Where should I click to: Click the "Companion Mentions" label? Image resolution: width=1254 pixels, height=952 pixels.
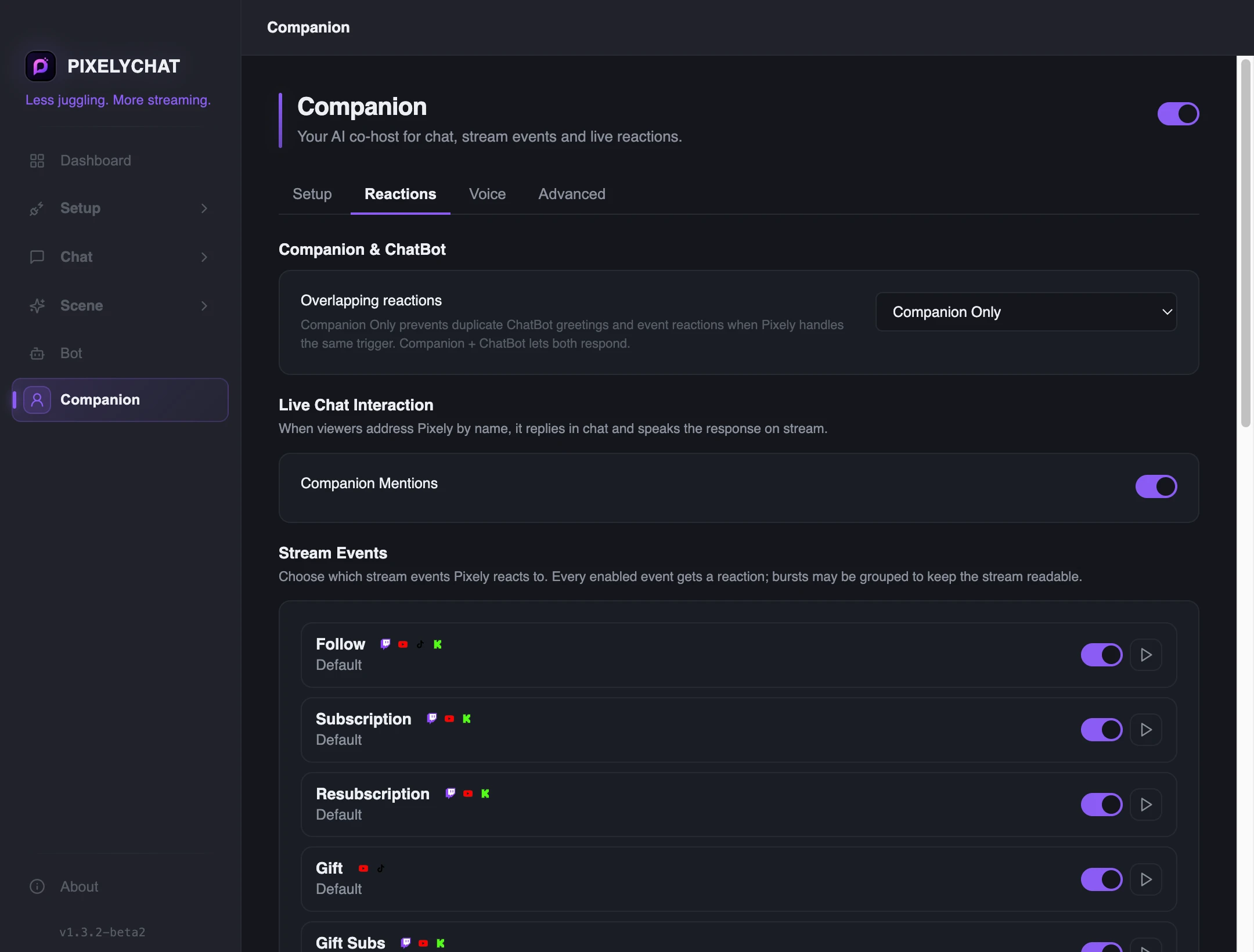(x=369, y=484)
